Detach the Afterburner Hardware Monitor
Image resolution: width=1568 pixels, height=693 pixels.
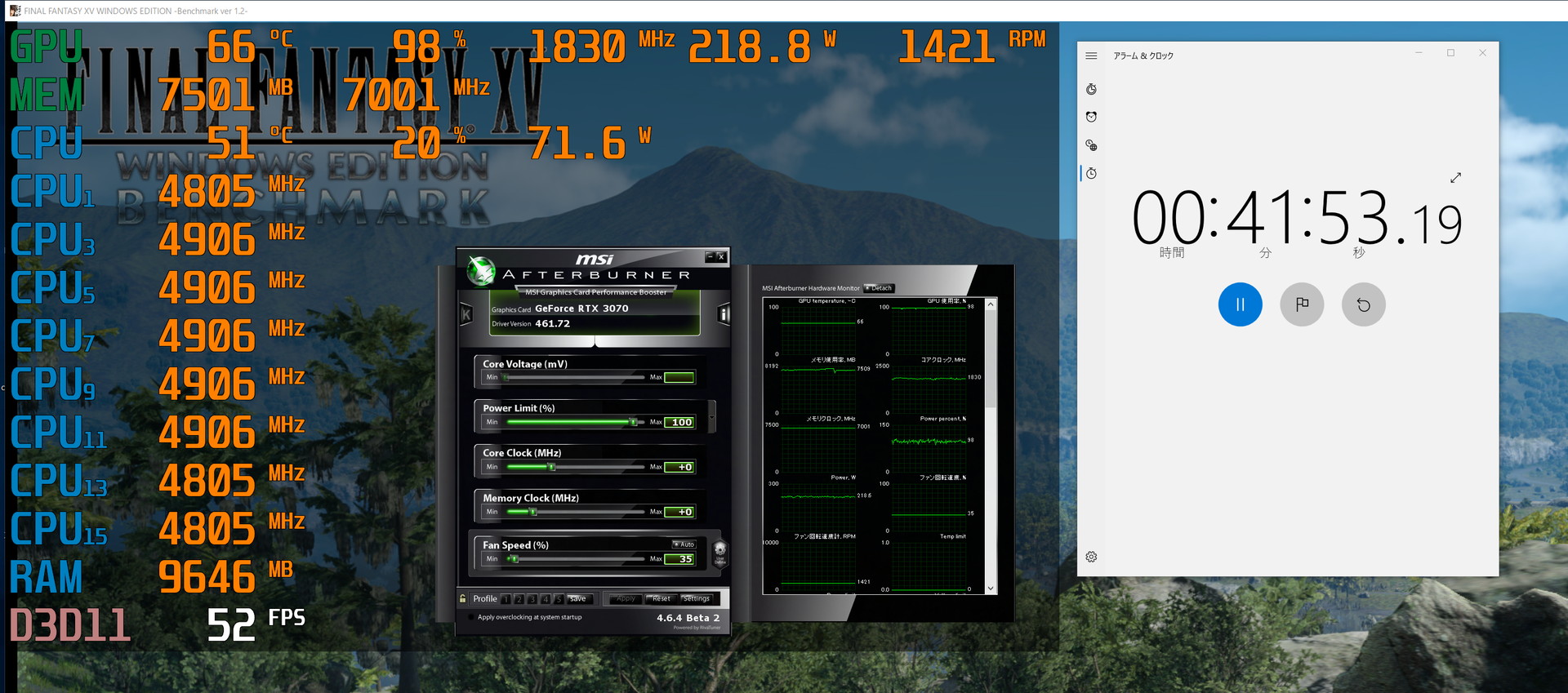[x=879, y=288]
